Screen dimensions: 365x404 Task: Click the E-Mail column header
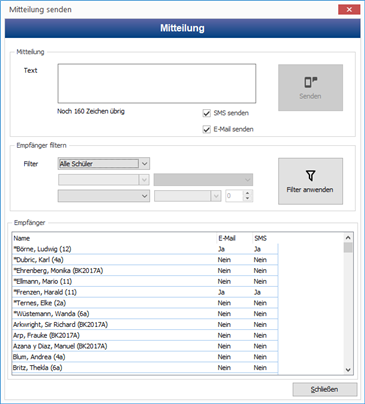[234, 238]
